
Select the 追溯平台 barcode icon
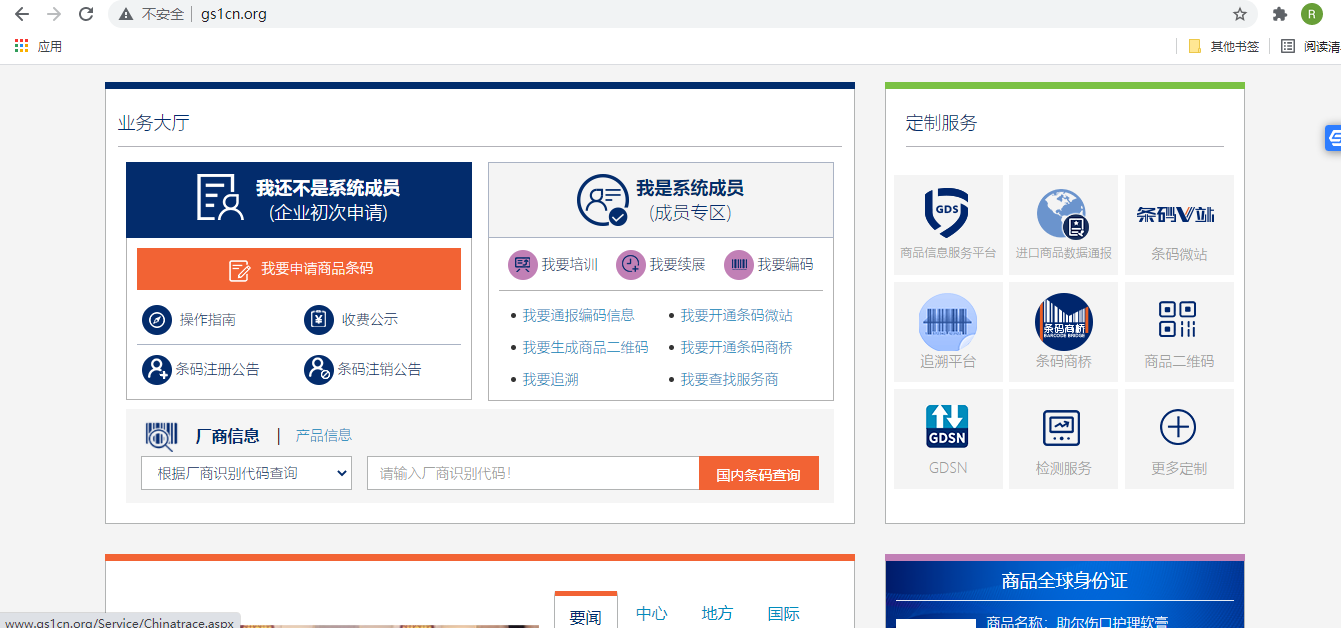click(947, 322)
